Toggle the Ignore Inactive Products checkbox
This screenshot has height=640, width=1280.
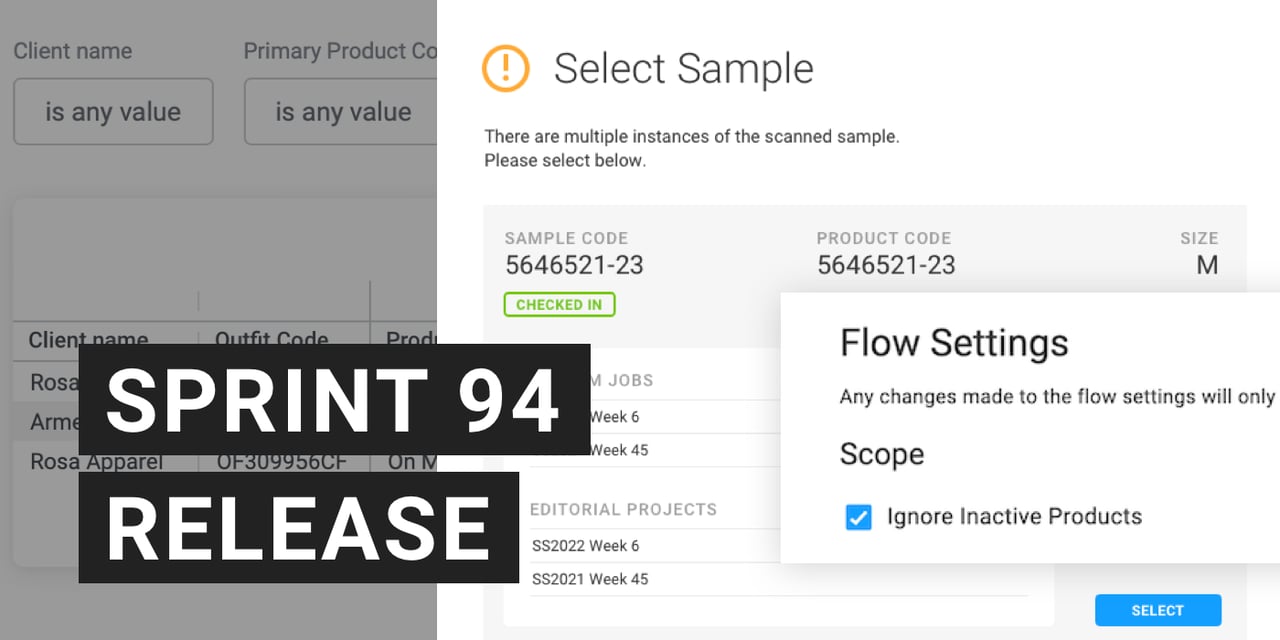click(858, 517)
